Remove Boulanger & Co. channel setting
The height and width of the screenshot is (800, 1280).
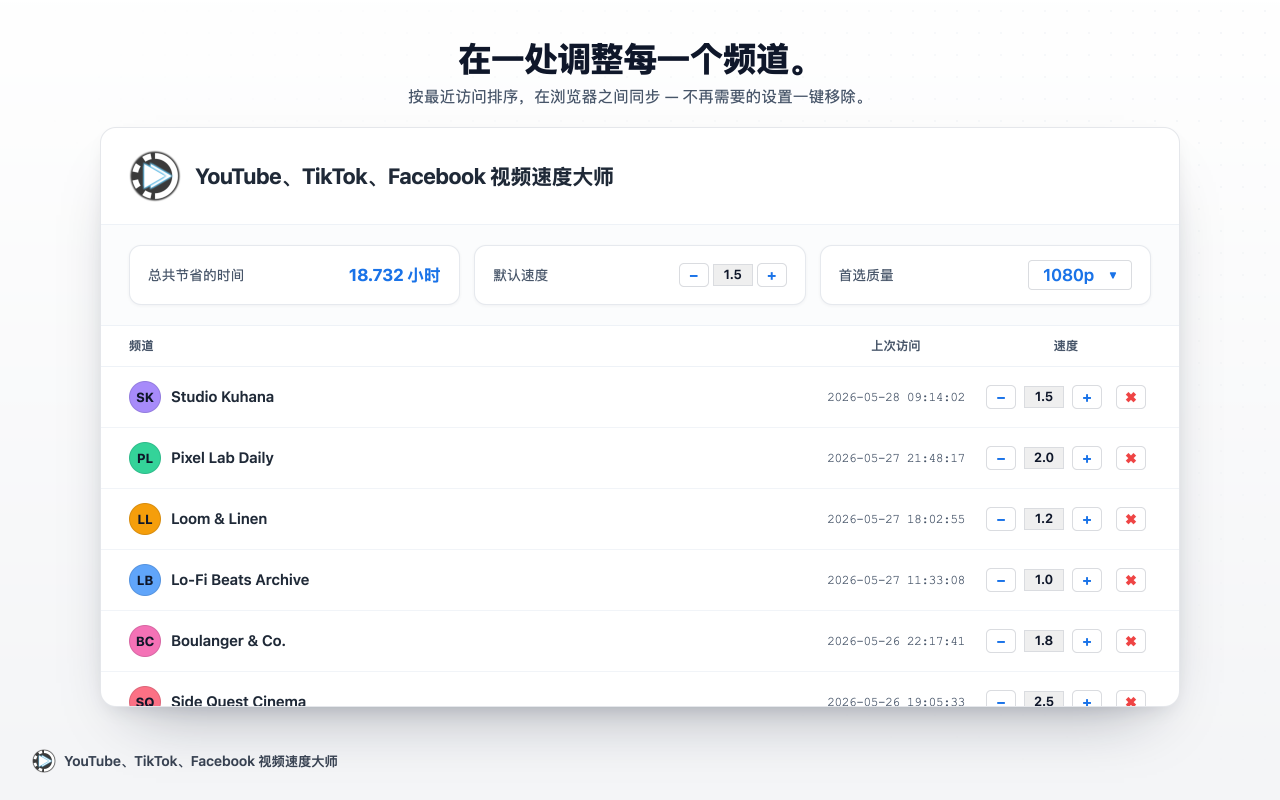[1131, 641]
